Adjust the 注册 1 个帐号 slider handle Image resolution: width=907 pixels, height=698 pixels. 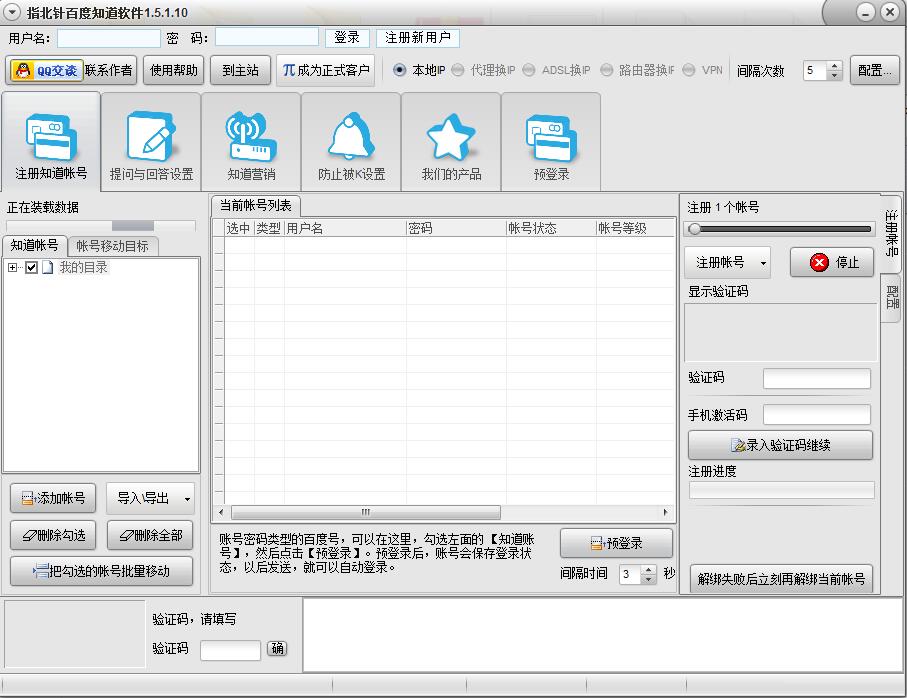(x=695, y=229)
